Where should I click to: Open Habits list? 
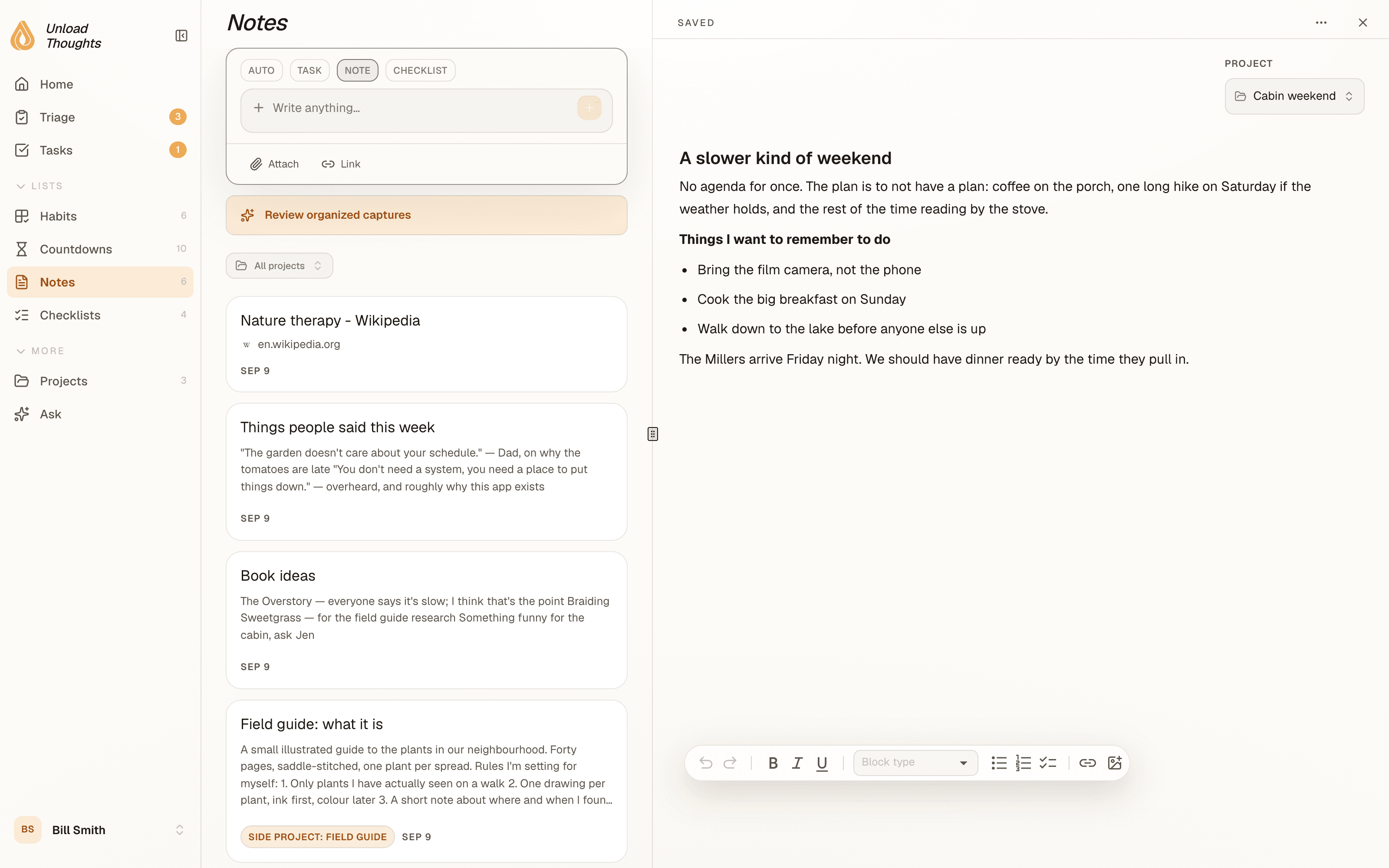(x=100, y=217)
